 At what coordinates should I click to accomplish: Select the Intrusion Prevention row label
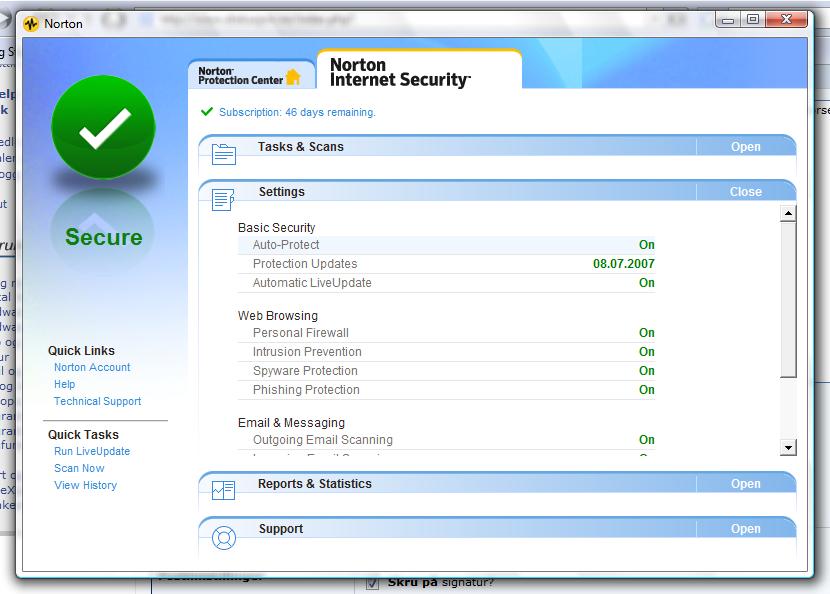(x=307, y=352)
